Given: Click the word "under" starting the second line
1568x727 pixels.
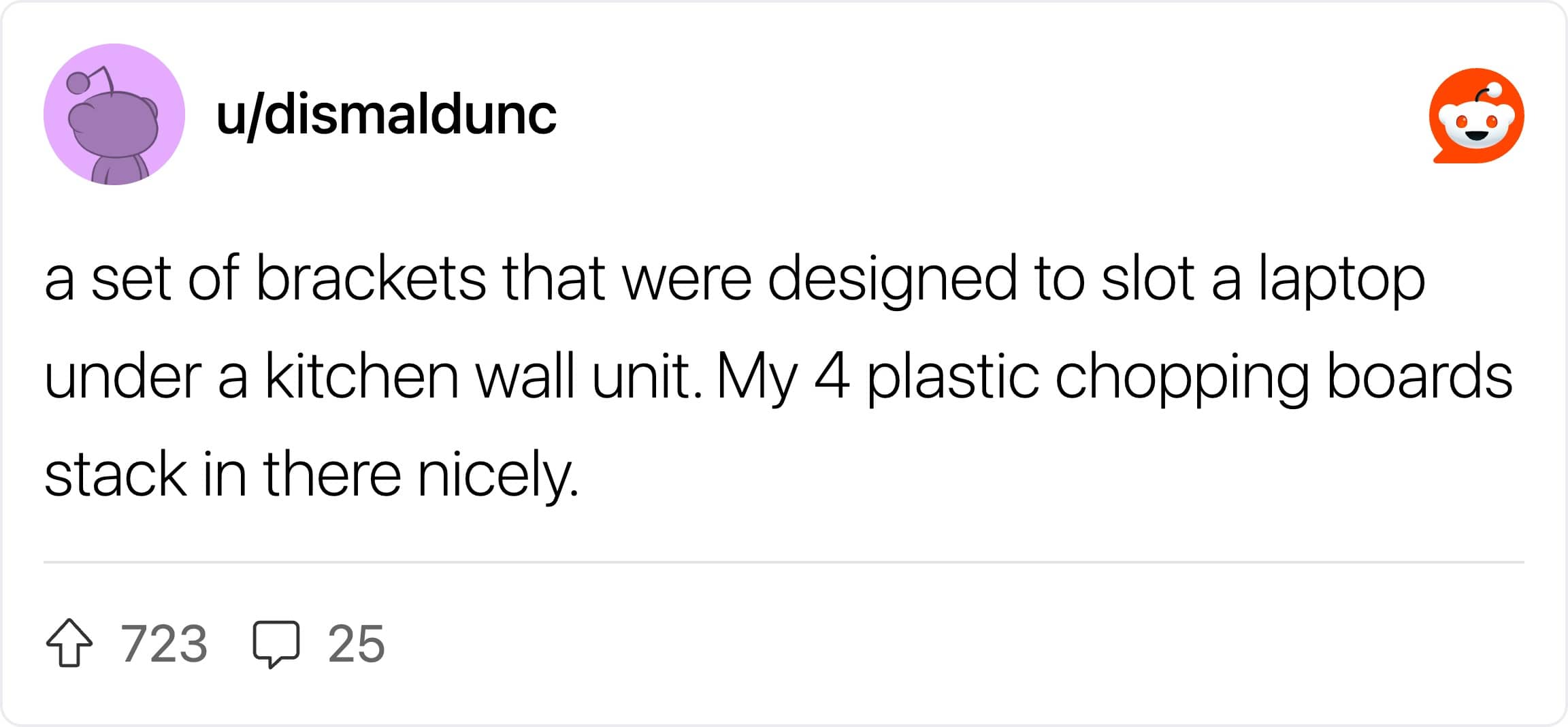Looking at the screenshot, I should click(x=123, y=376).
